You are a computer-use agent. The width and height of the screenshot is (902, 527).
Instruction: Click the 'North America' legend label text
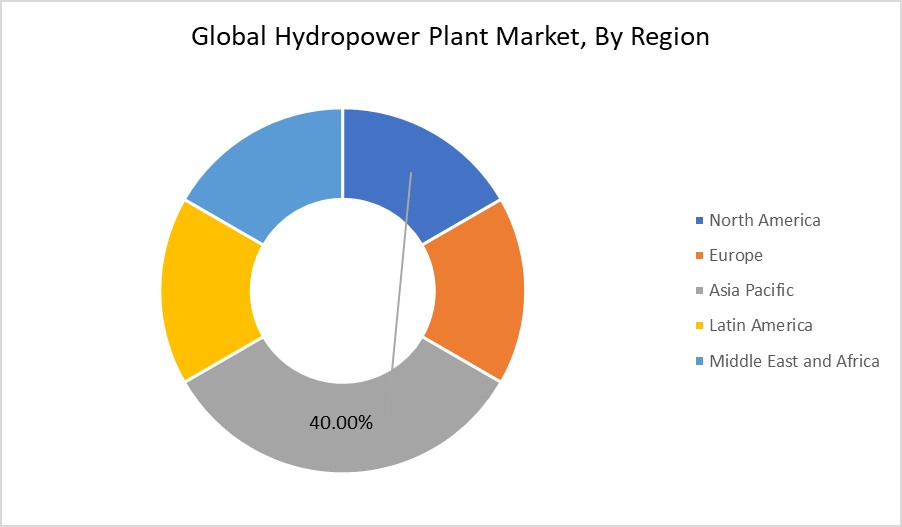(x=764, y=220)
